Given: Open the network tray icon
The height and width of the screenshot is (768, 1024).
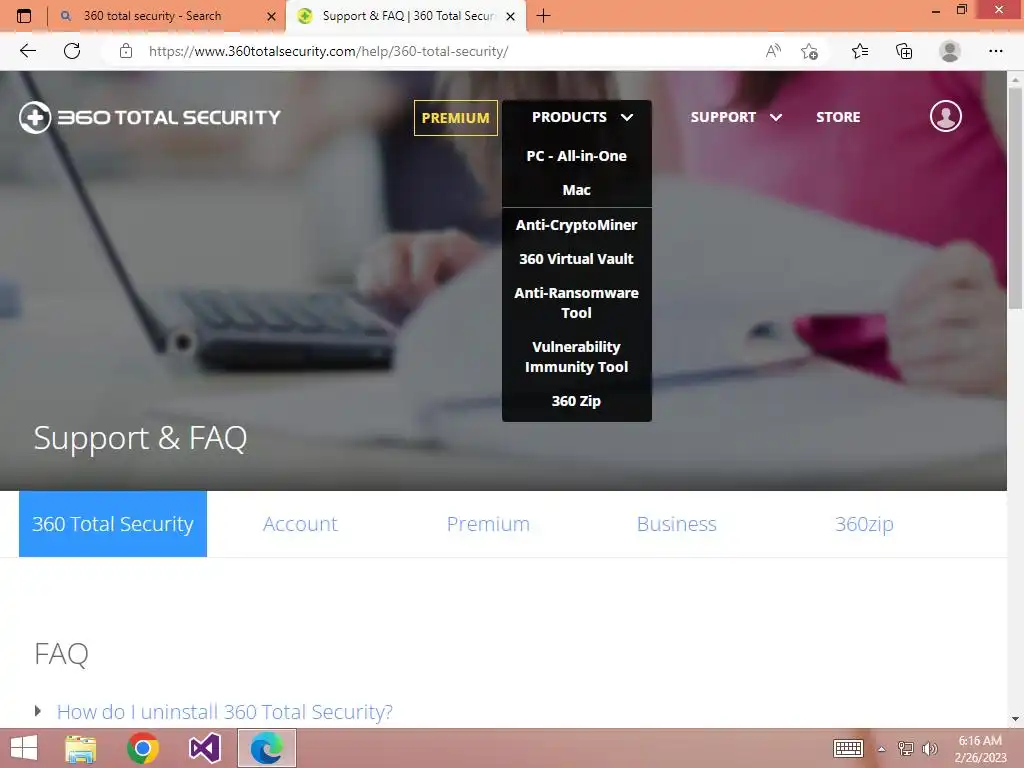Looking at the screenshot, I should pos(905,748).
